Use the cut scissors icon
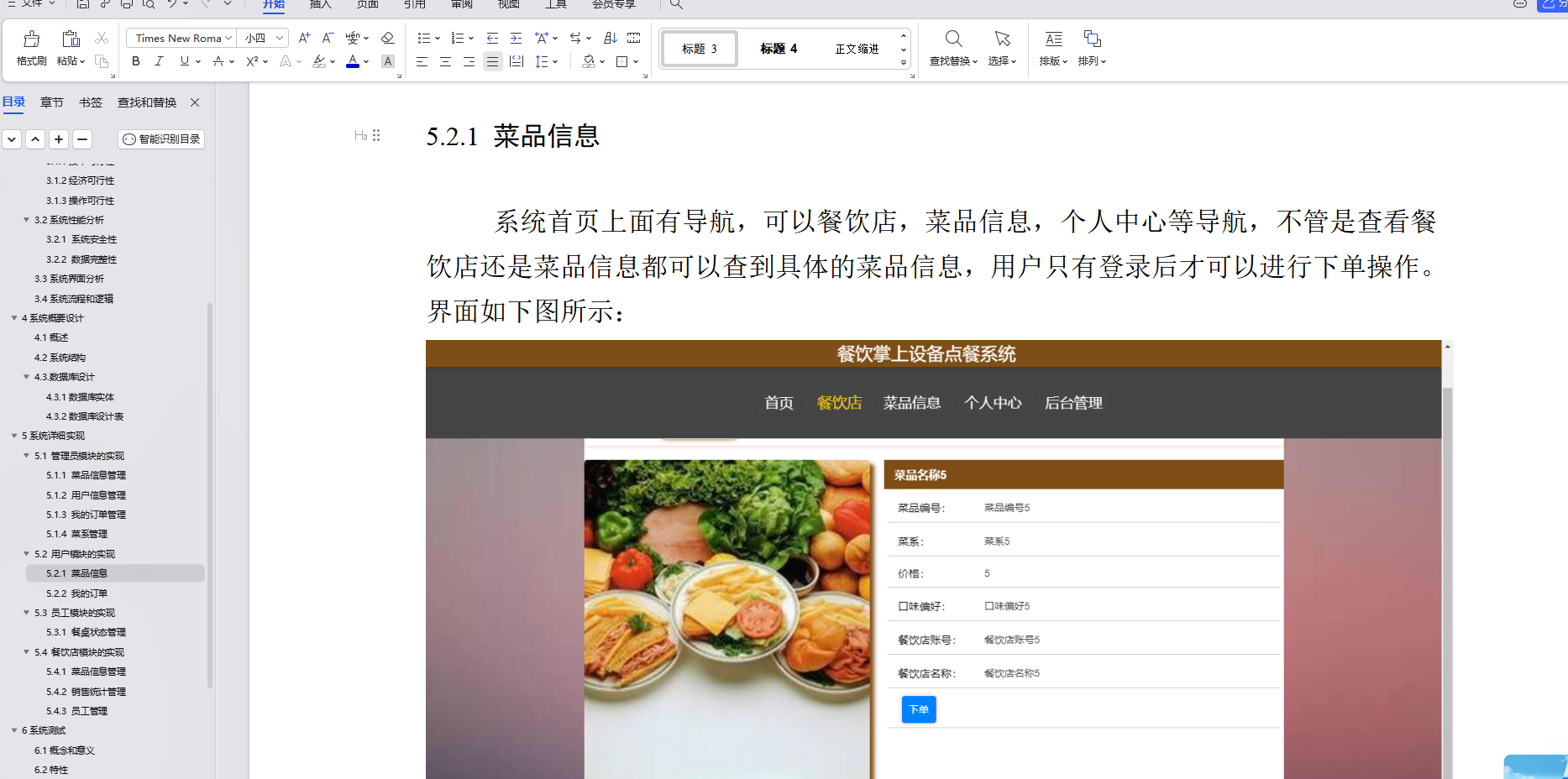1568x779 pixels. 102,38
